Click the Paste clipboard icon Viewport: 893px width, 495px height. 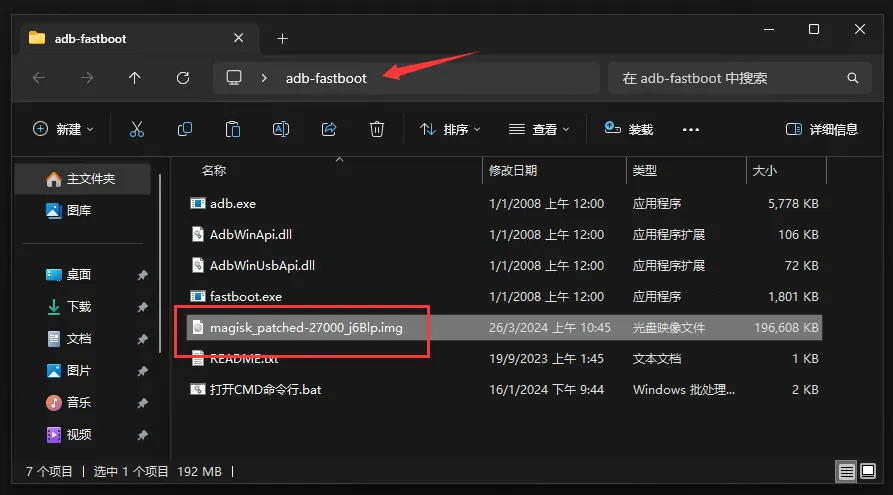pyautogui.click(x=233, y=129)
